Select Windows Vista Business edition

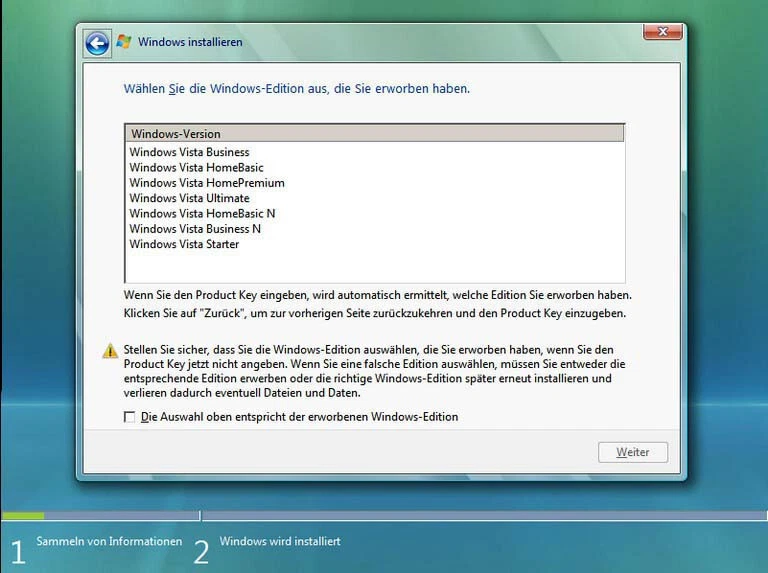pos(375,152)
